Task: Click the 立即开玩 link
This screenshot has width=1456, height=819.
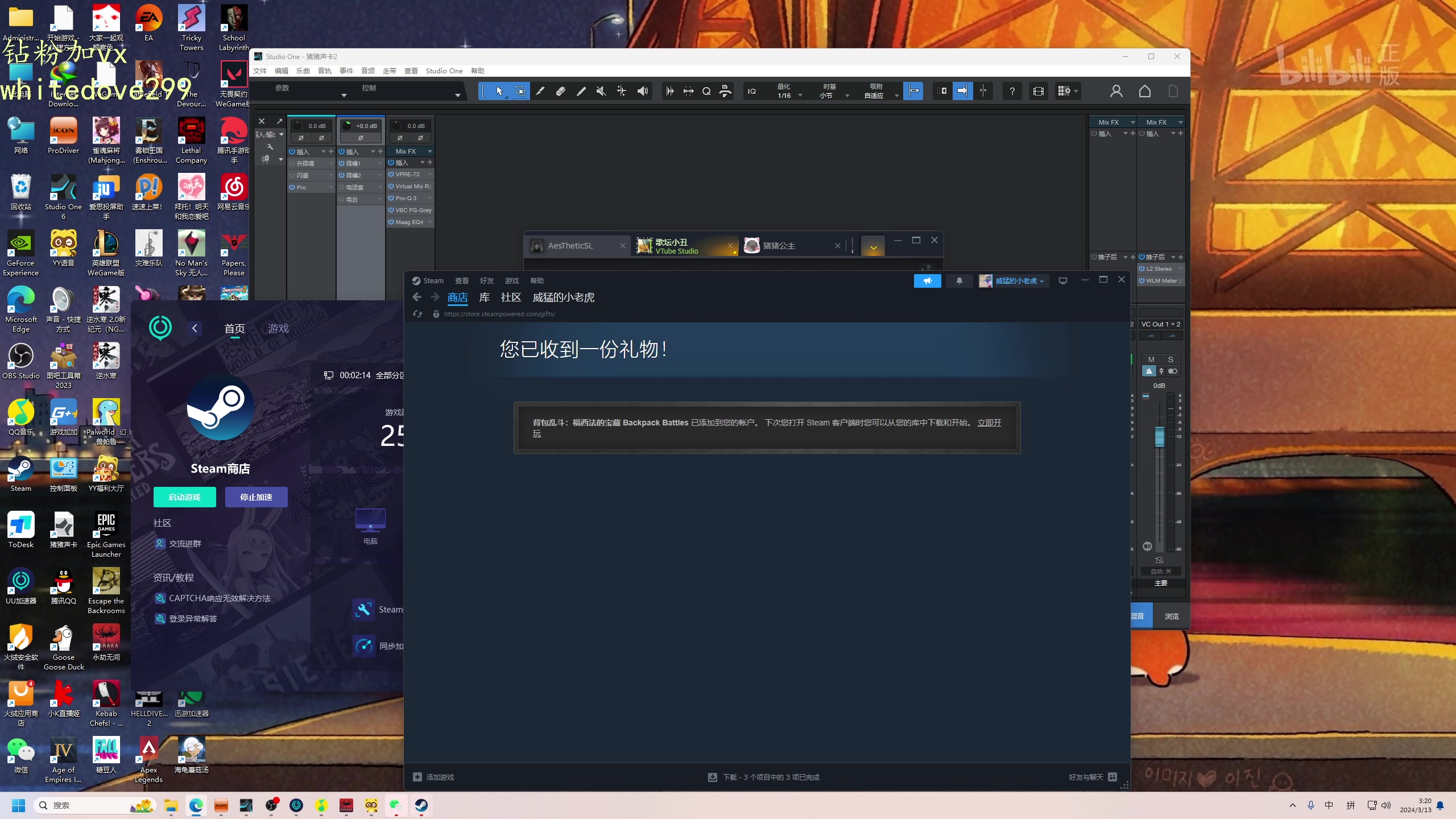Action: point(989,423)
